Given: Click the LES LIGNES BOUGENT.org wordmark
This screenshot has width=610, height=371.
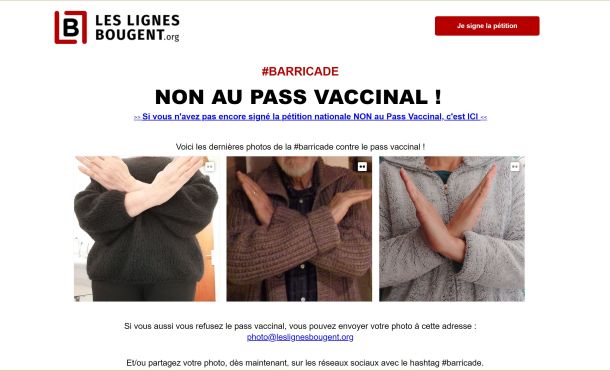Looking at the screenshot, I should pos(137,28).
